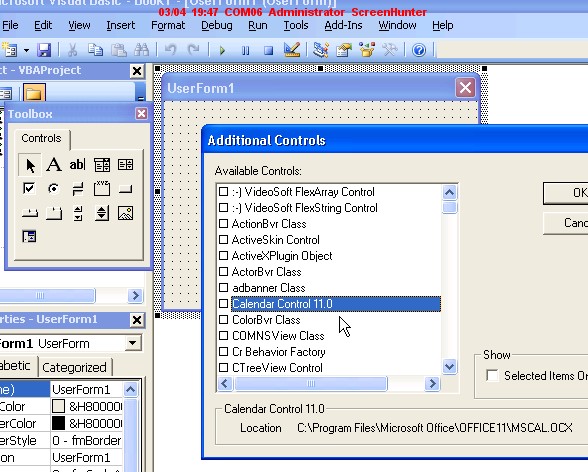Open Toolbox hammer-wrench toolbar icon
This screenshot has width=588, height=472.
pyautogui.click(x=390, y=50)
